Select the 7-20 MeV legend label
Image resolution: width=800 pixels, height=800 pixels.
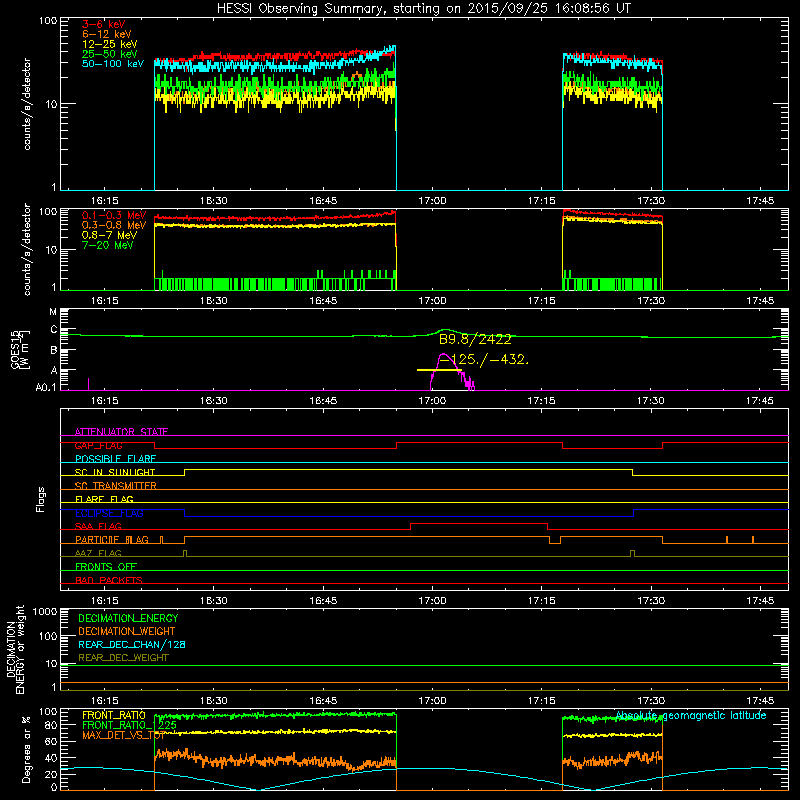click(x=107, y=245)
